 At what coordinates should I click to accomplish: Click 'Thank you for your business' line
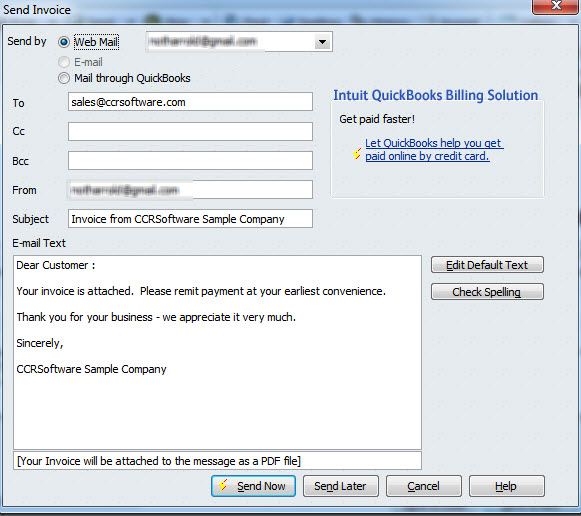[156, 317]
